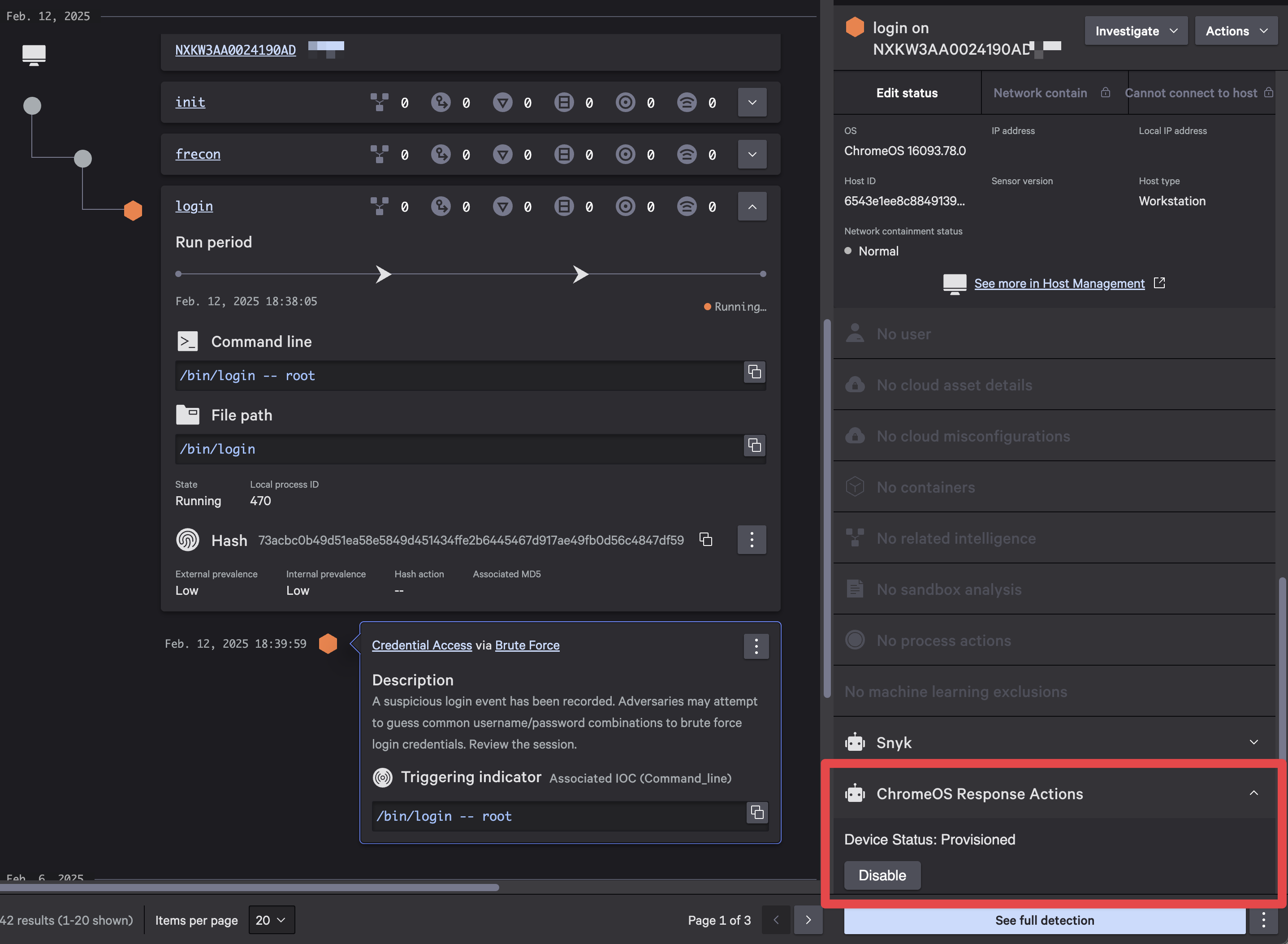Click the Run period timeline track

471,274
